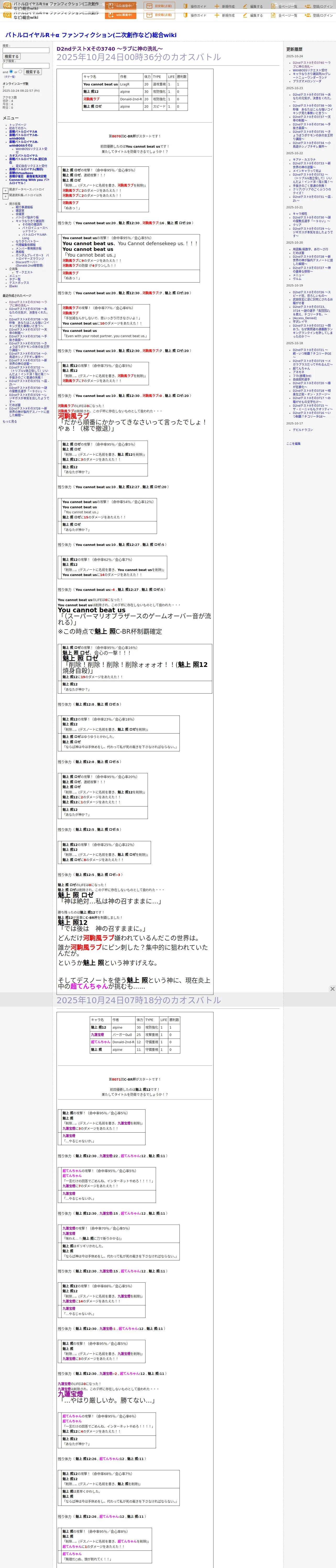Click heading 2025年10月24日00時36分のカオスバトル
The image size is (336, 1568).
pyautogui.click(x=138, y=57)
